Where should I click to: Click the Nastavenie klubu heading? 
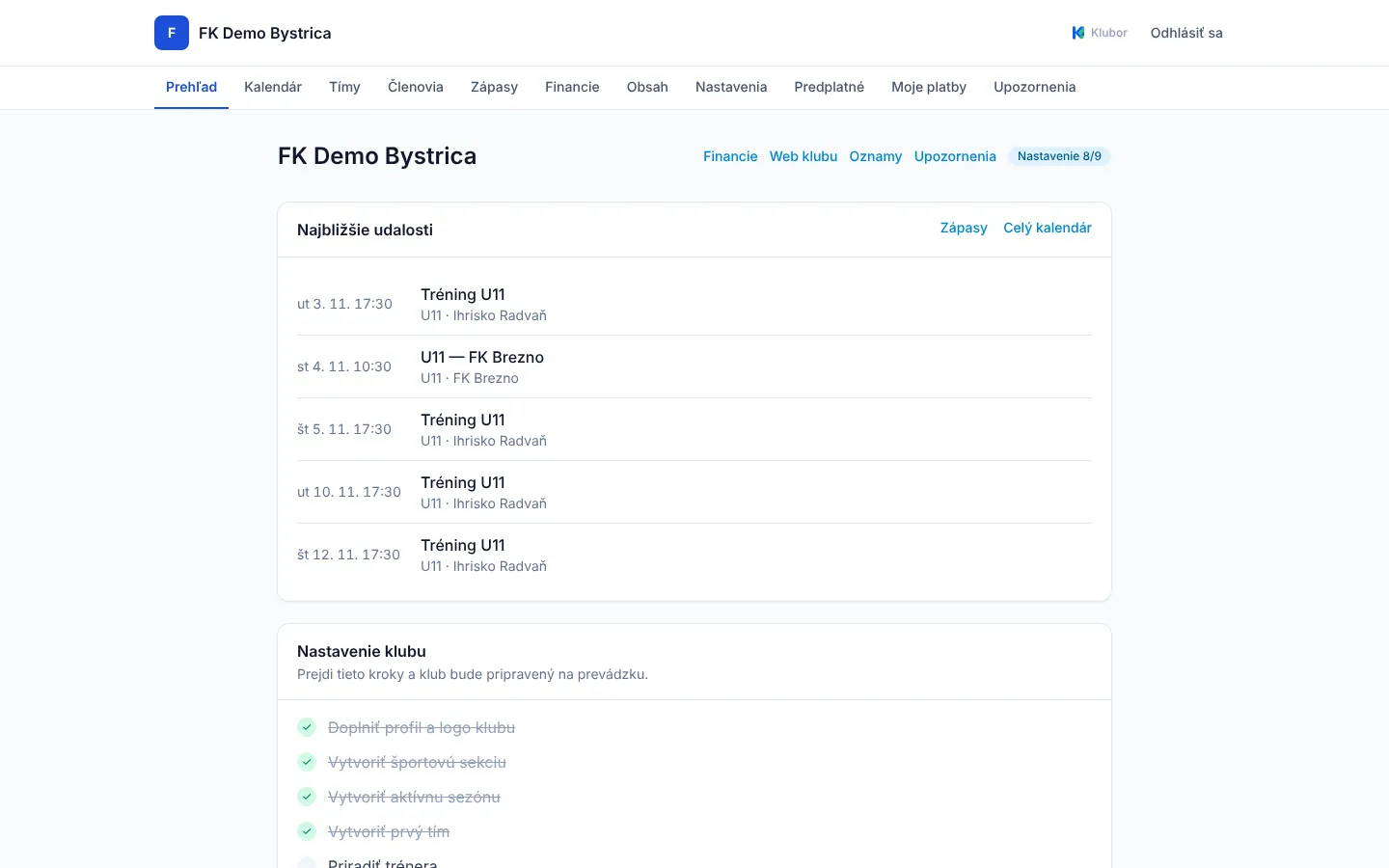pos(362,651)
